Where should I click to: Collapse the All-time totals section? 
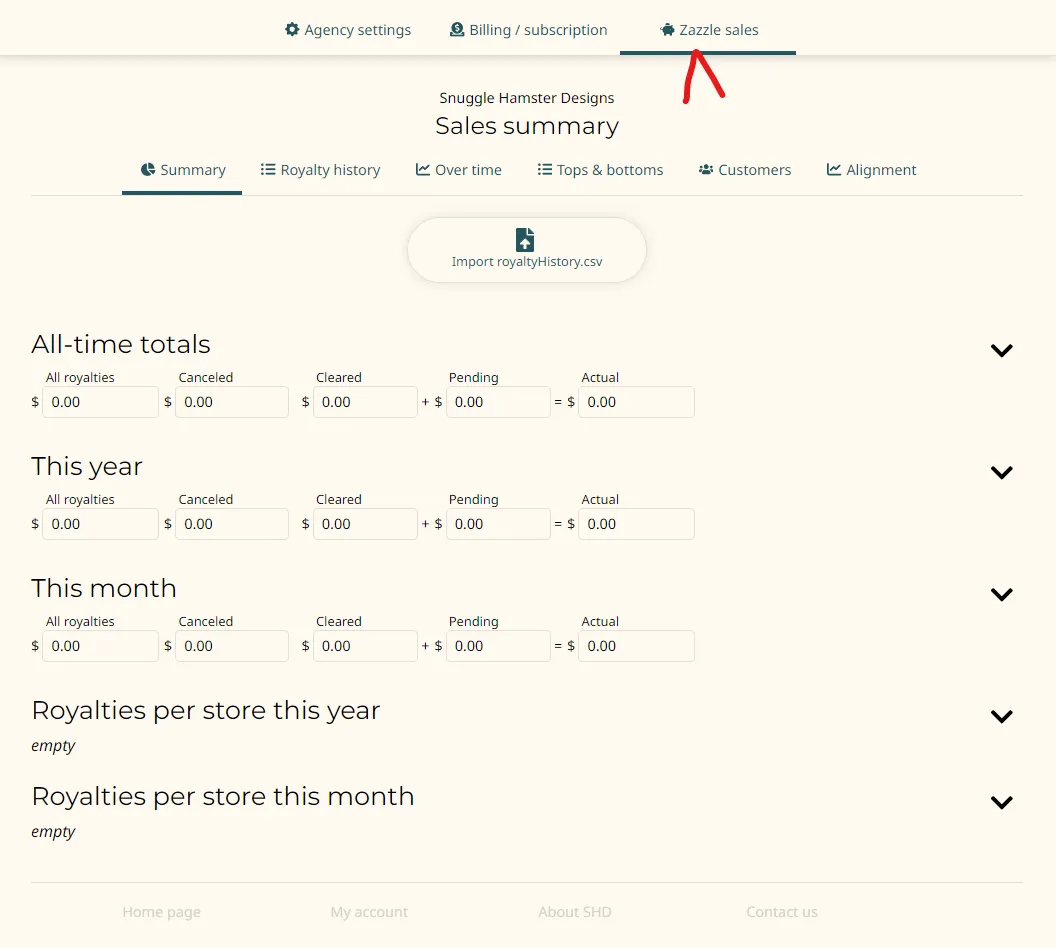(x=1001, y=350)
